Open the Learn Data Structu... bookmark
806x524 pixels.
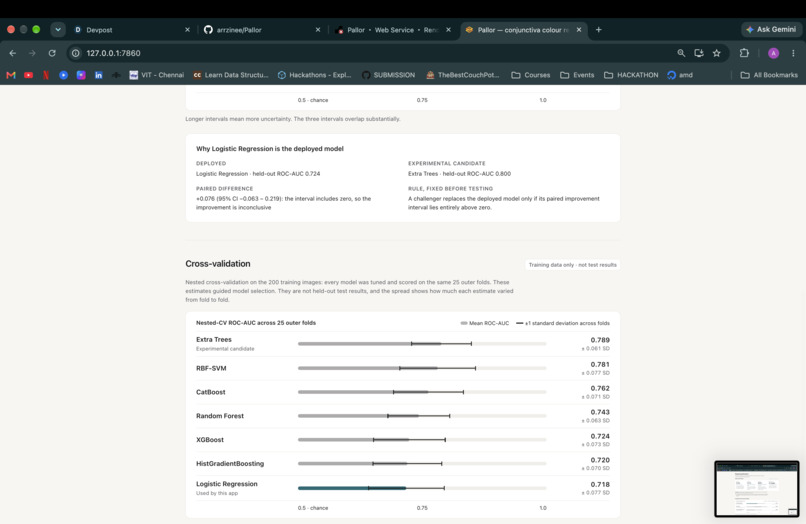pyautogui.click(x=231, y=75)
